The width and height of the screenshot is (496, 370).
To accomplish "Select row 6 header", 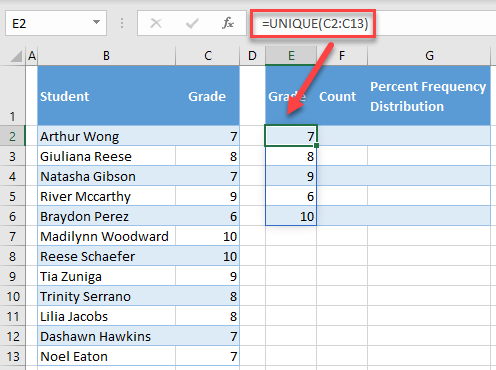I will (x=12, y=216).
